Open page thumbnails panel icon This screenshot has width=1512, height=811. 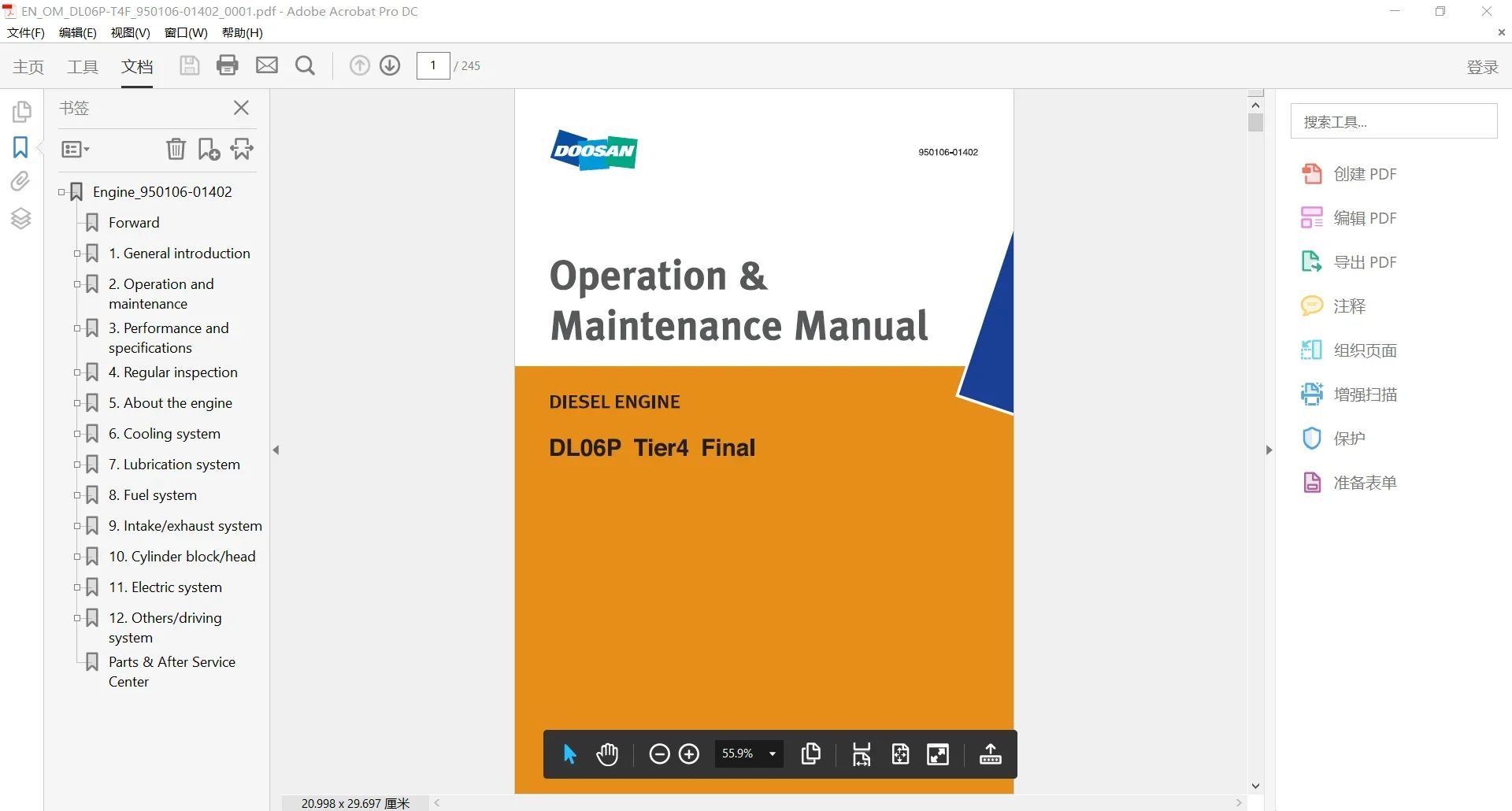tap(21, 112)
